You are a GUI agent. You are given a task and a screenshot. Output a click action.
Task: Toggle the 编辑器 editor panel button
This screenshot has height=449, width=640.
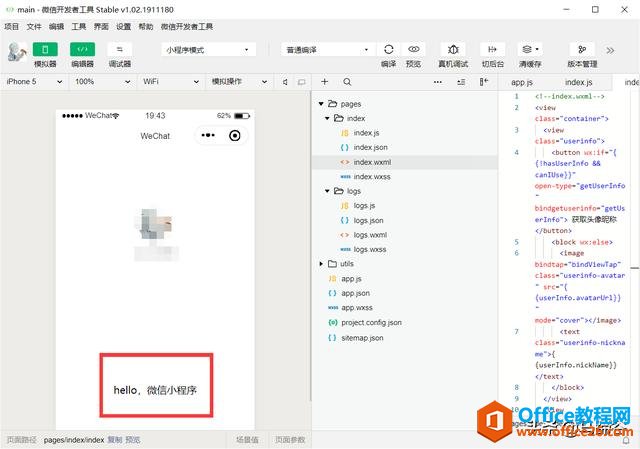click(82, 49)
